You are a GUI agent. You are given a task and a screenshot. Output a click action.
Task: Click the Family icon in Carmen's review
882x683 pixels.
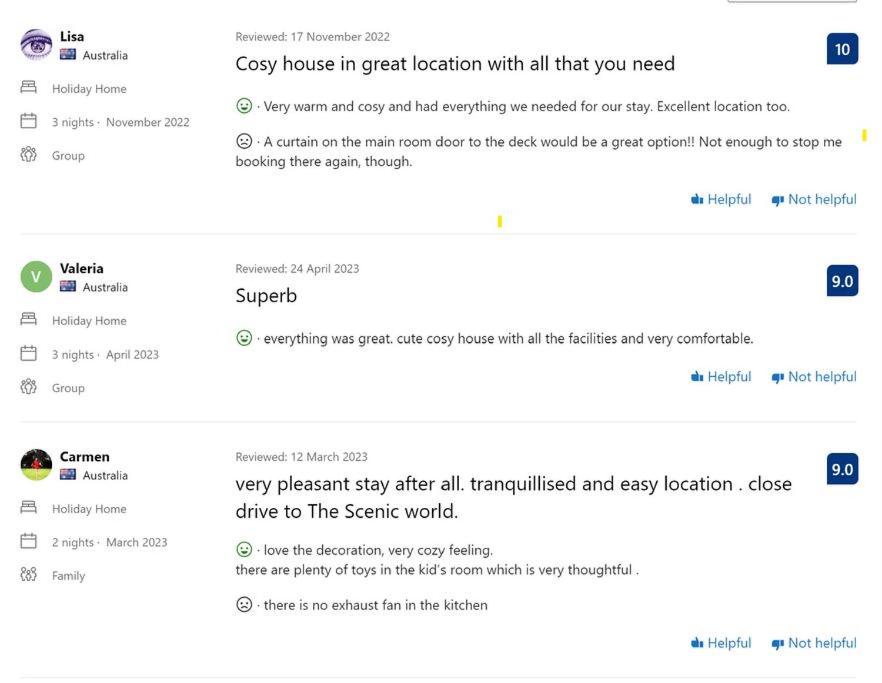click(x=28, y=574)
